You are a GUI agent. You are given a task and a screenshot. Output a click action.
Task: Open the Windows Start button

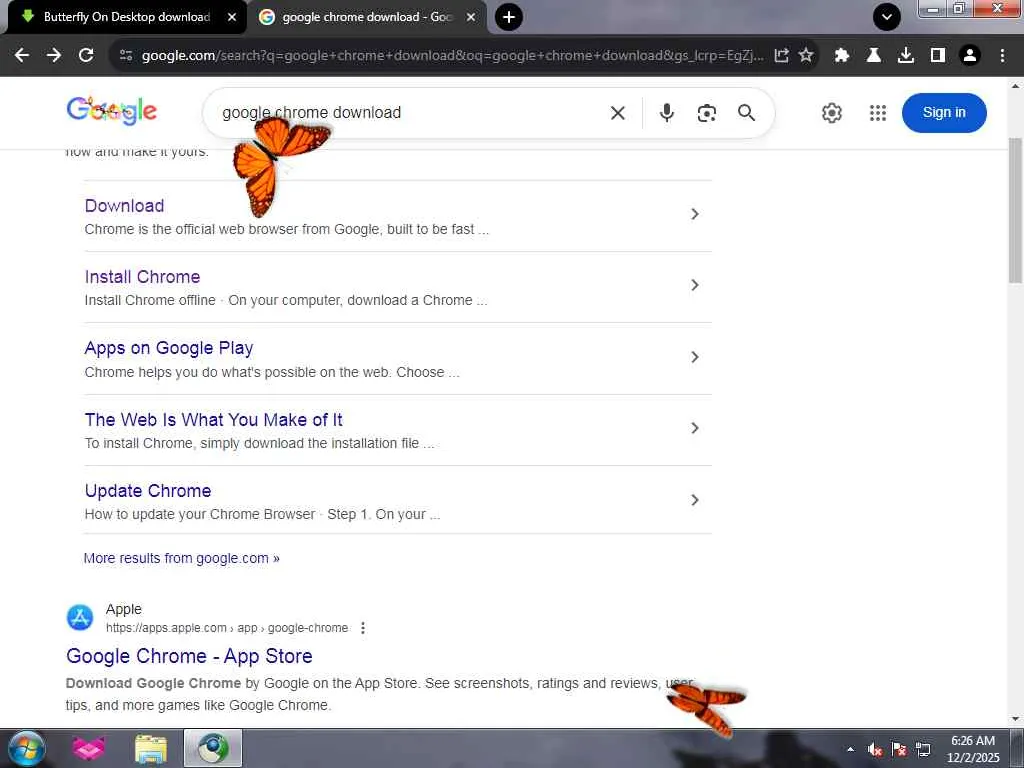tap(26, 748)
